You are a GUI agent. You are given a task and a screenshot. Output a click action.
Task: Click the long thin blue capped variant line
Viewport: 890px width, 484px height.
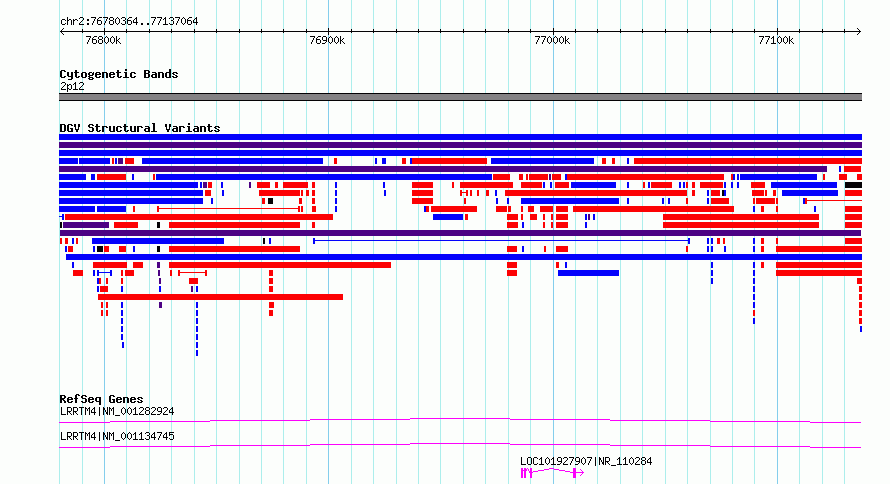[501, 241]
